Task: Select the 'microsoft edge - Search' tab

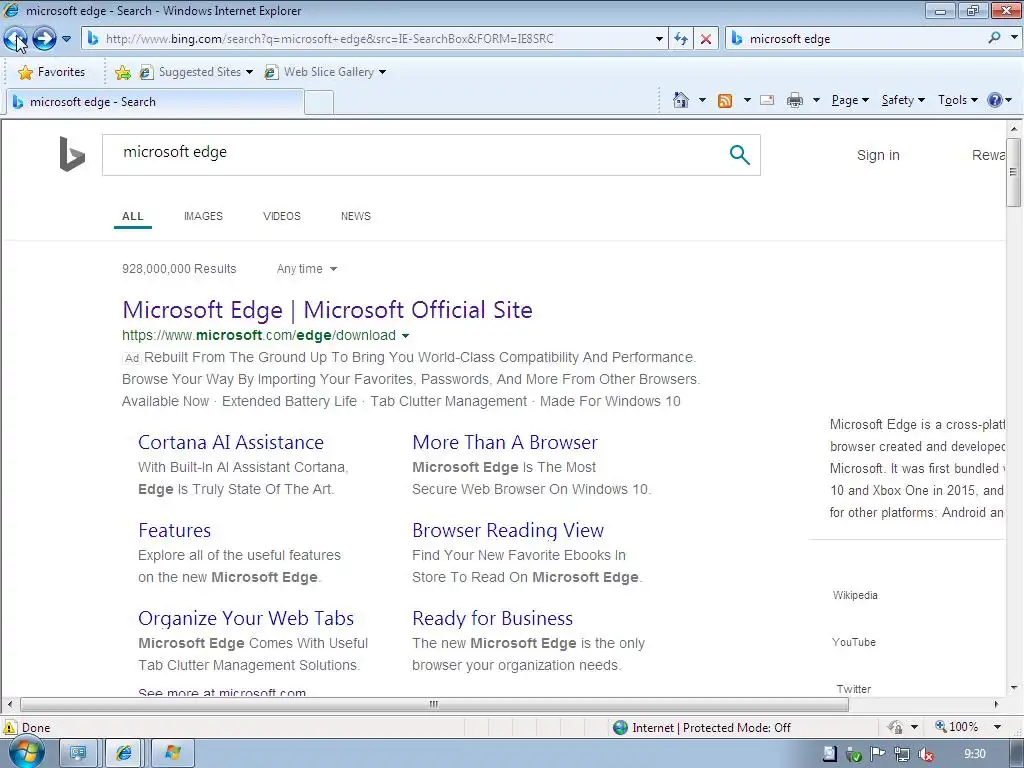Action: pos(155,102)
